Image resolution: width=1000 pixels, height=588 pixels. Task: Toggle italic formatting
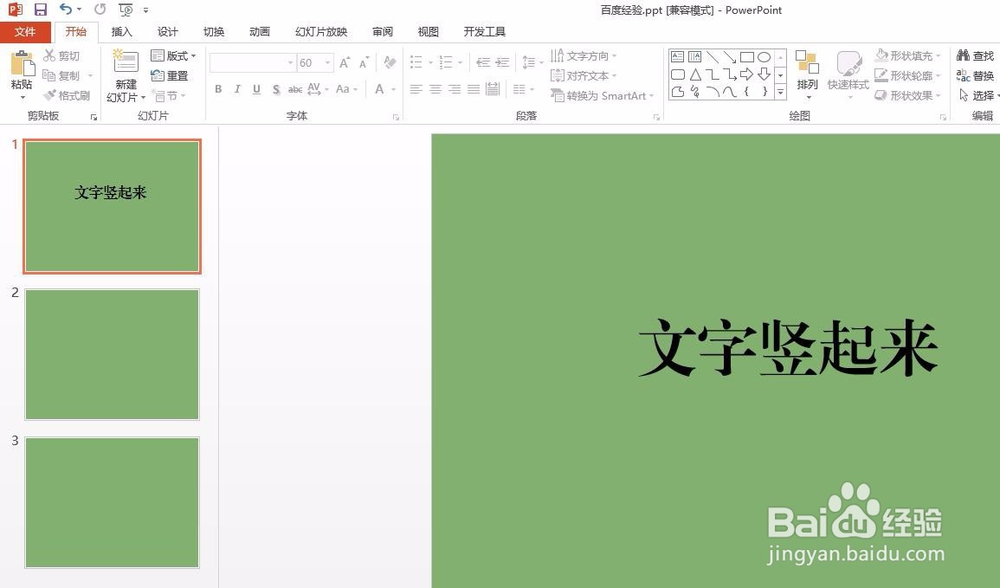tap(236, 89)
